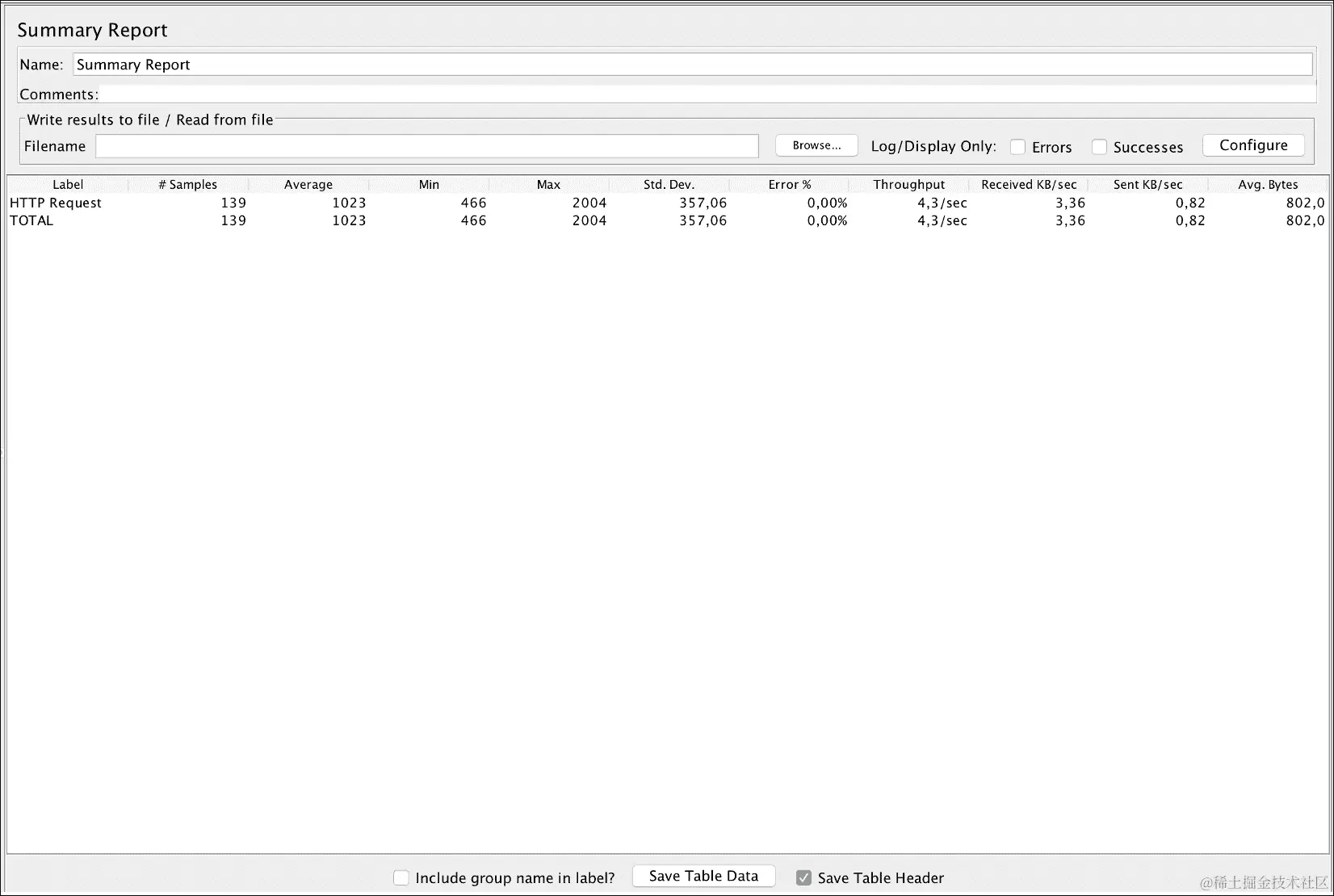Click max value 2004 in TOTAL row
The height and width of the screenshot is (896, 1334).
coord(589,221)
